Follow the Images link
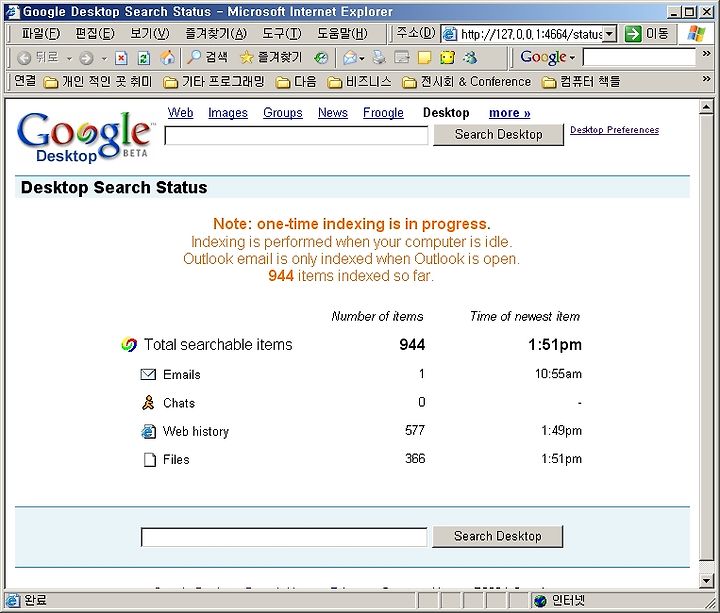Viewport: 720px width, 613px height. [228, 112]
